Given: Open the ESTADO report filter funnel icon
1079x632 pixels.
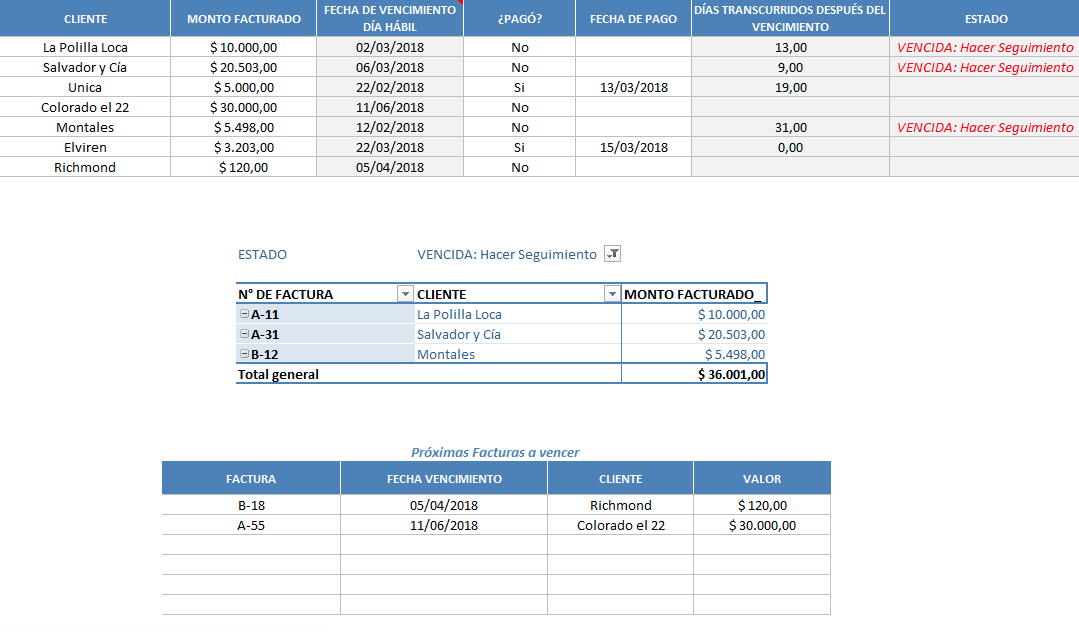Looking at the screenshot, I should [x=614, y=254].
